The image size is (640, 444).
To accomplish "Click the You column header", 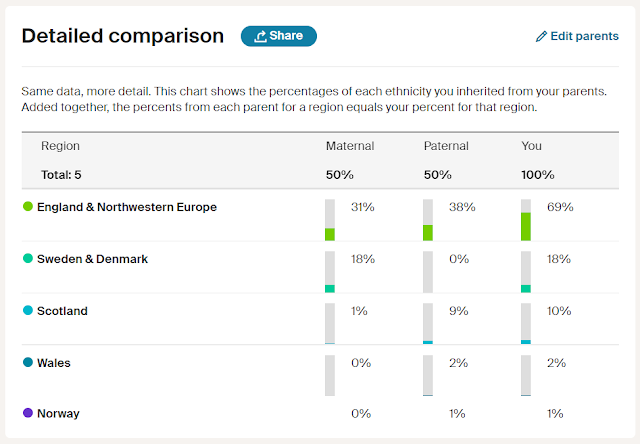I will pyautogui.click(x=532, y=146).
